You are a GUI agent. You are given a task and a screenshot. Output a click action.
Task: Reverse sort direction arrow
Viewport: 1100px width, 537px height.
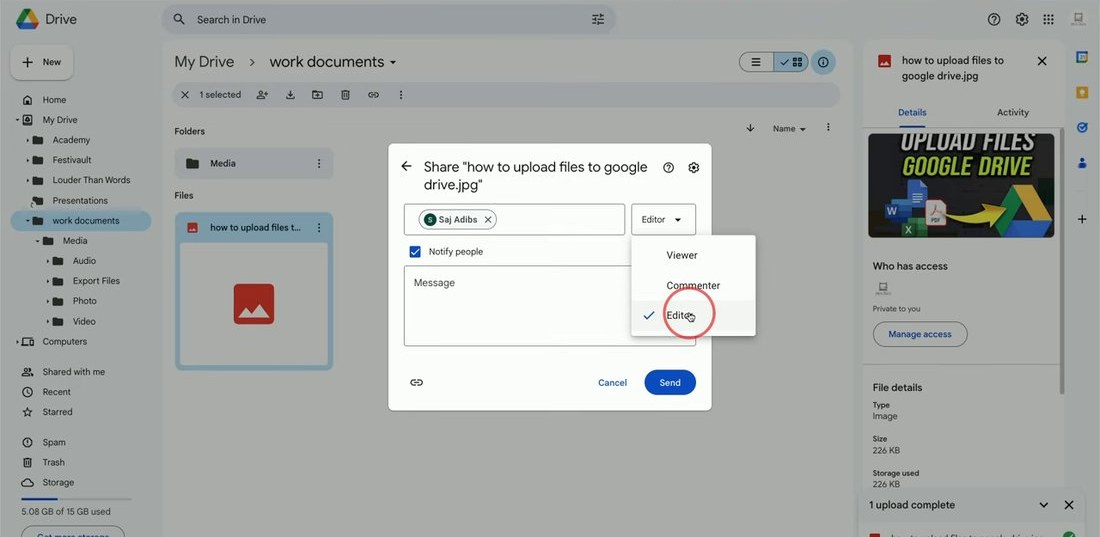pos(750,128)
